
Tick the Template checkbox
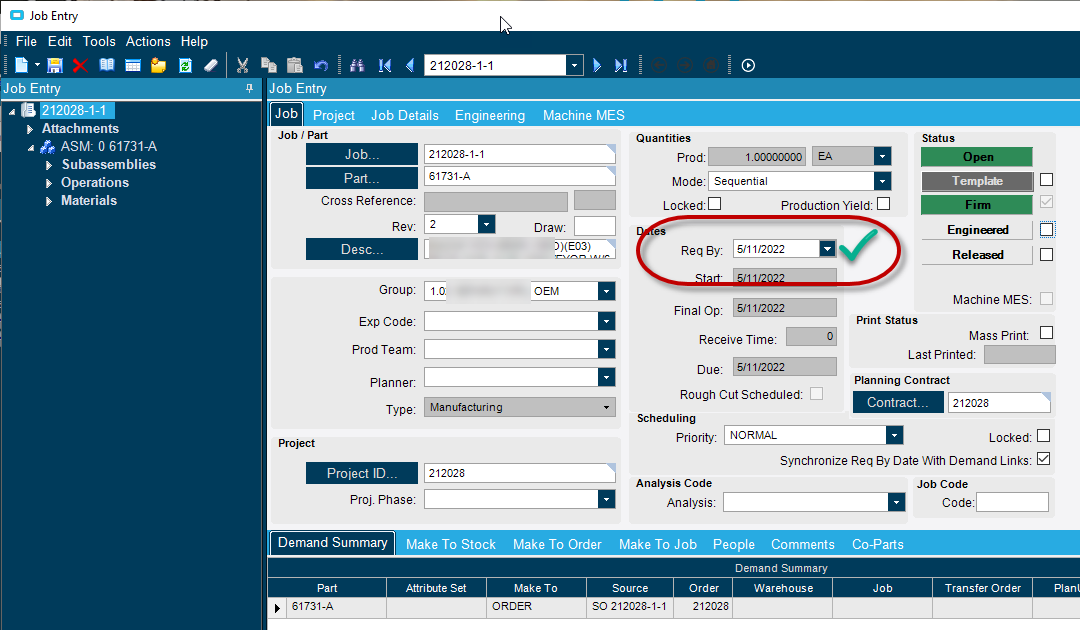(x=1046, y=180)
